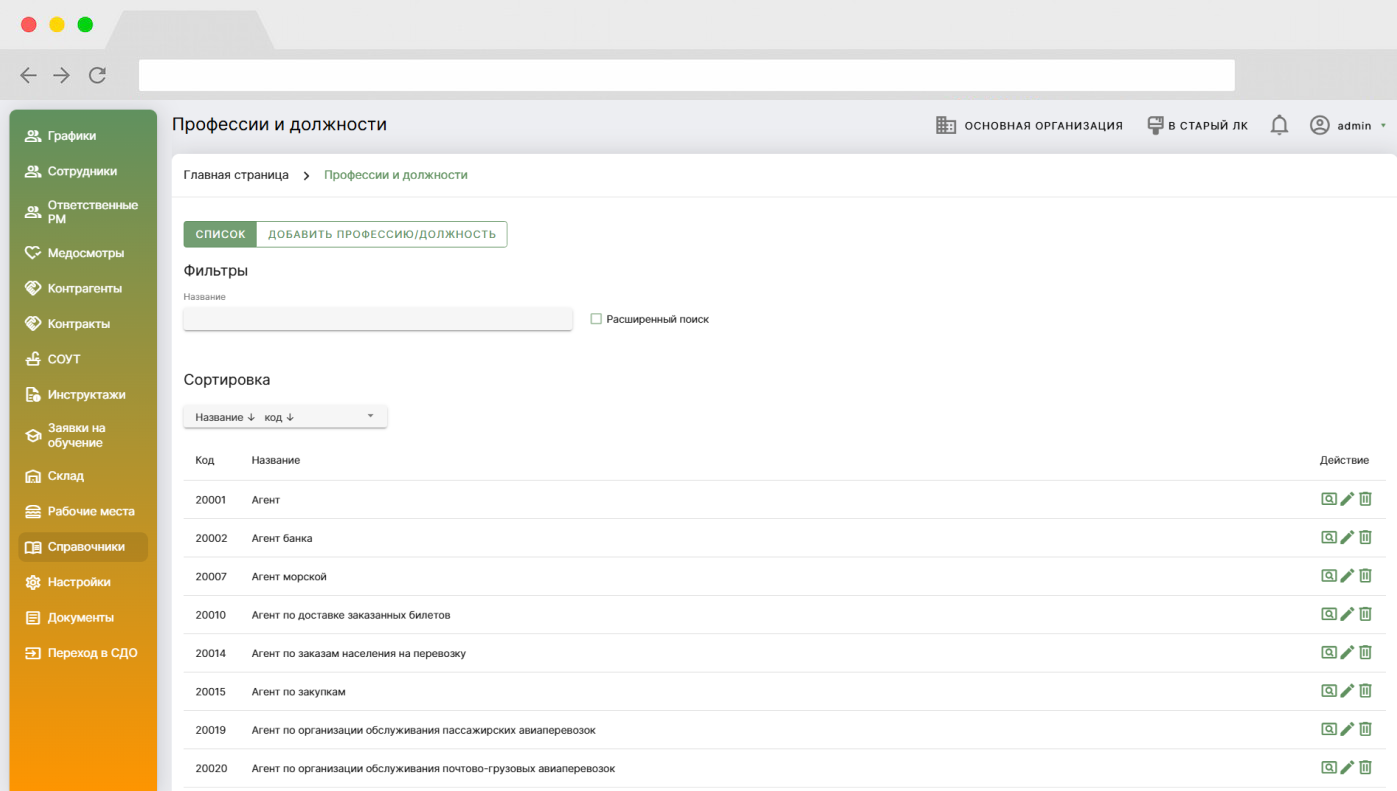This screenshot has width=1397, height=791.
Task: Click Профессии и должности breadcrumb
Action: tap(396, 175)
